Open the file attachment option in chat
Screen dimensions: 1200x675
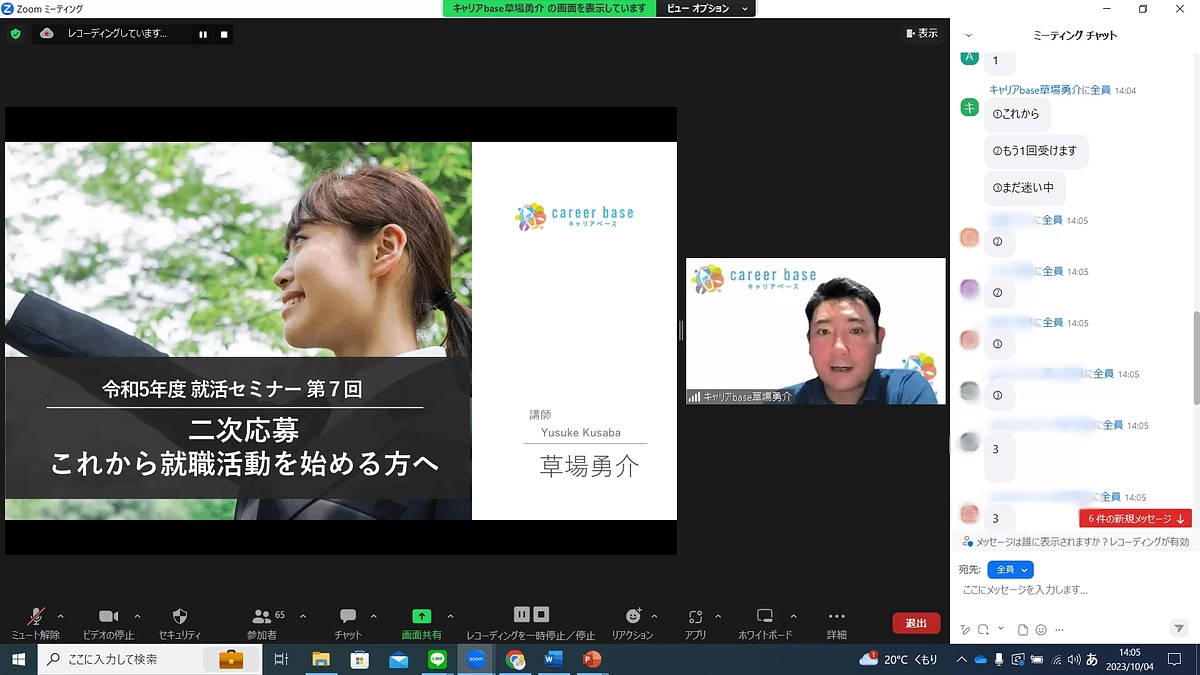1021,629
